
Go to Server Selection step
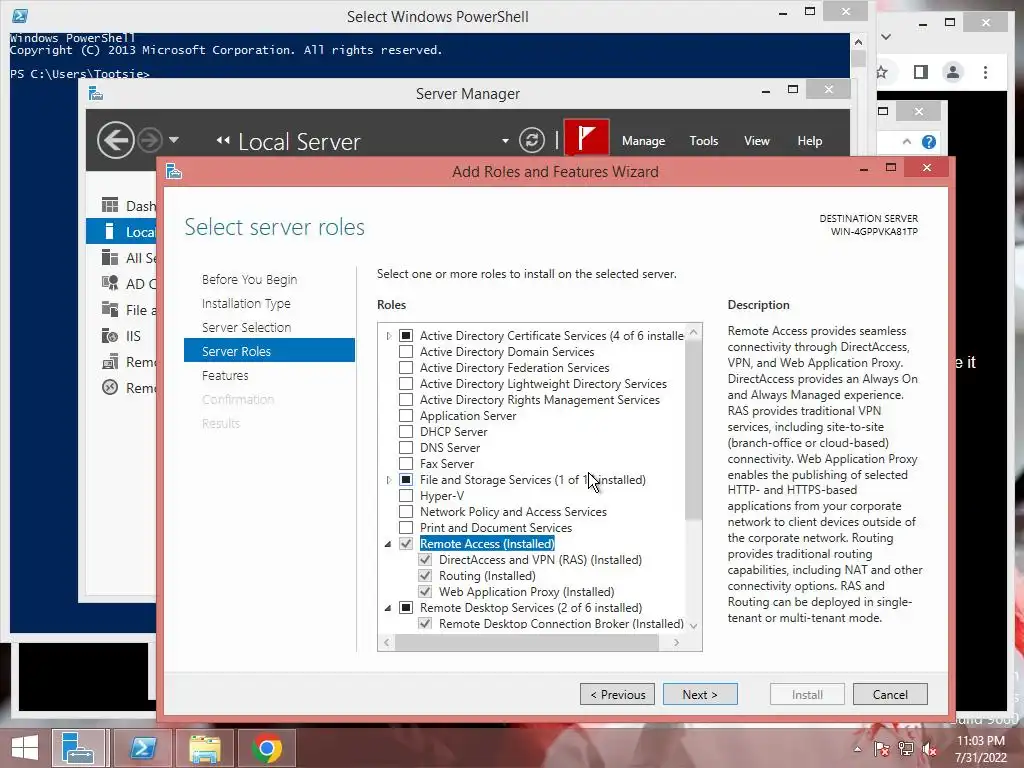[246, 327]
